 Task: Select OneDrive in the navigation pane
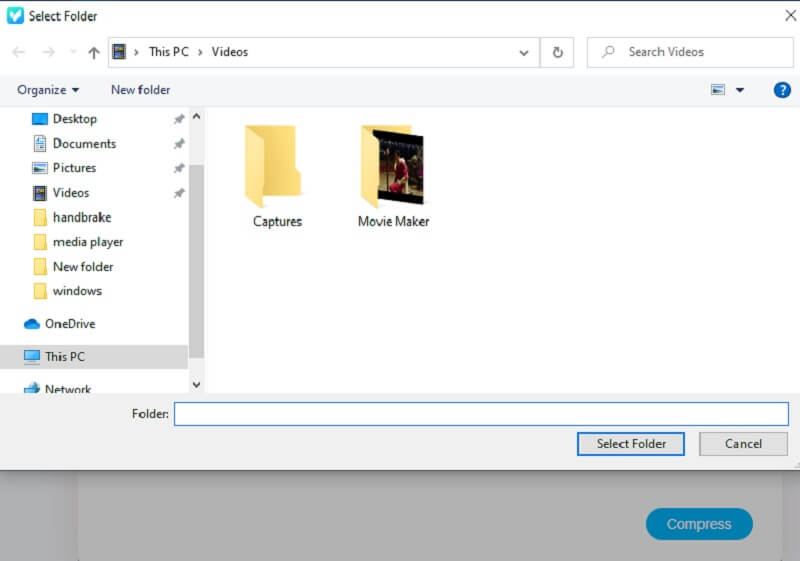pos(70,324)
